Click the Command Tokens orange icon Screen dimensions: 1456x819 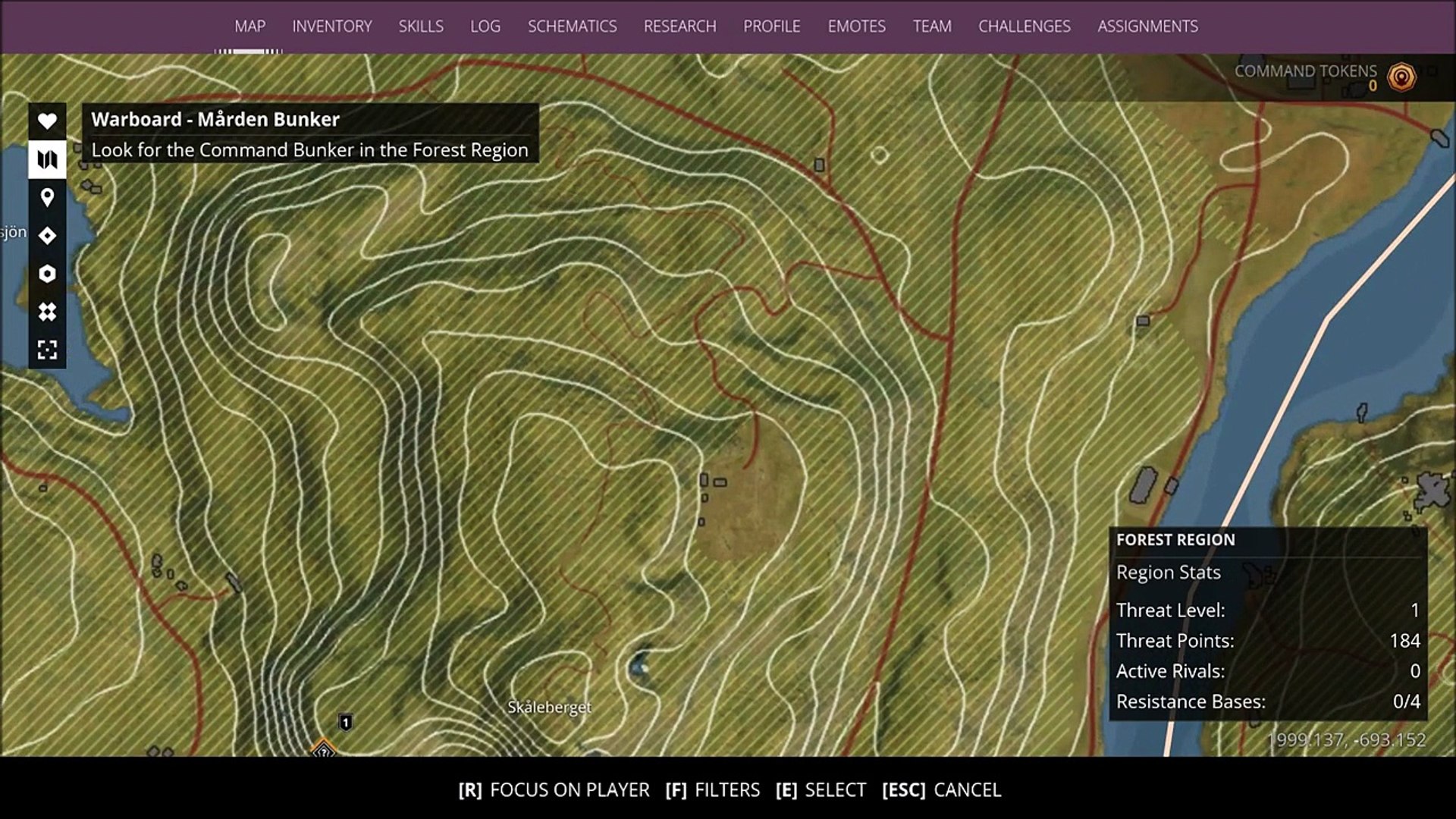pos(1401,77)
